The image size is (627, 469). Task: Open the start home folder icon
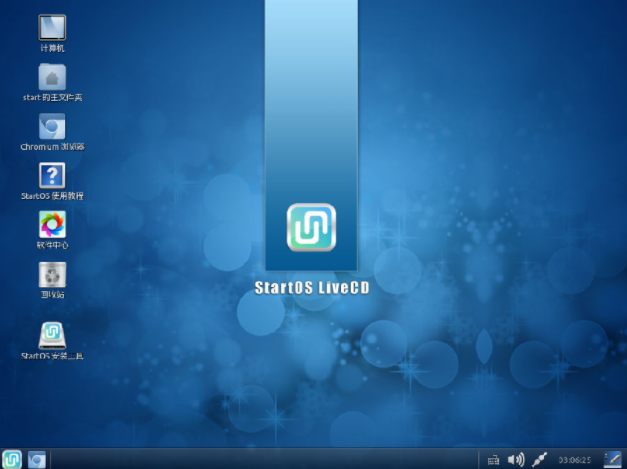(52, 77)
